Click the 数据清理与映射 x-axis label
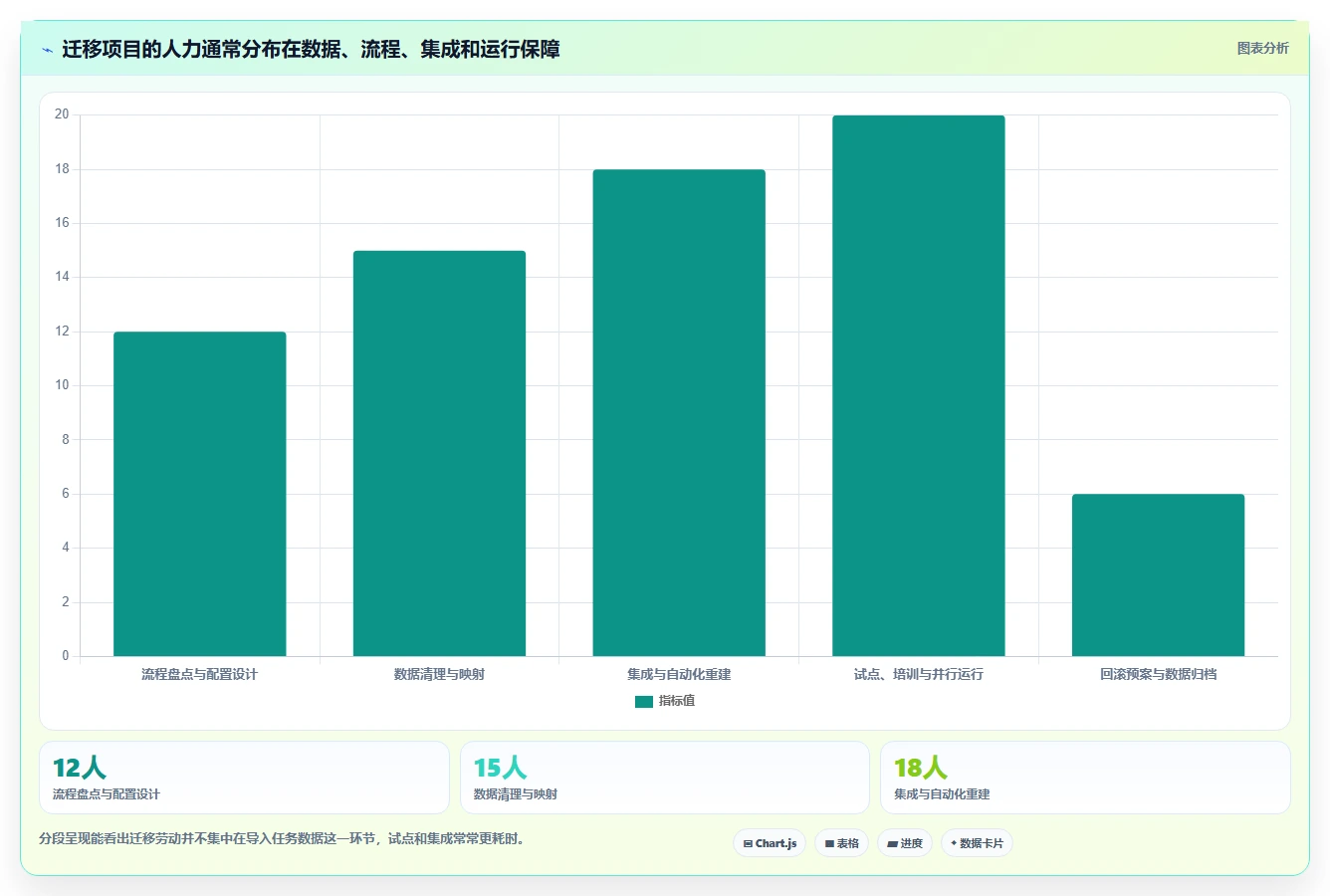The image size is (1330, 896). (x=439, y=674)
